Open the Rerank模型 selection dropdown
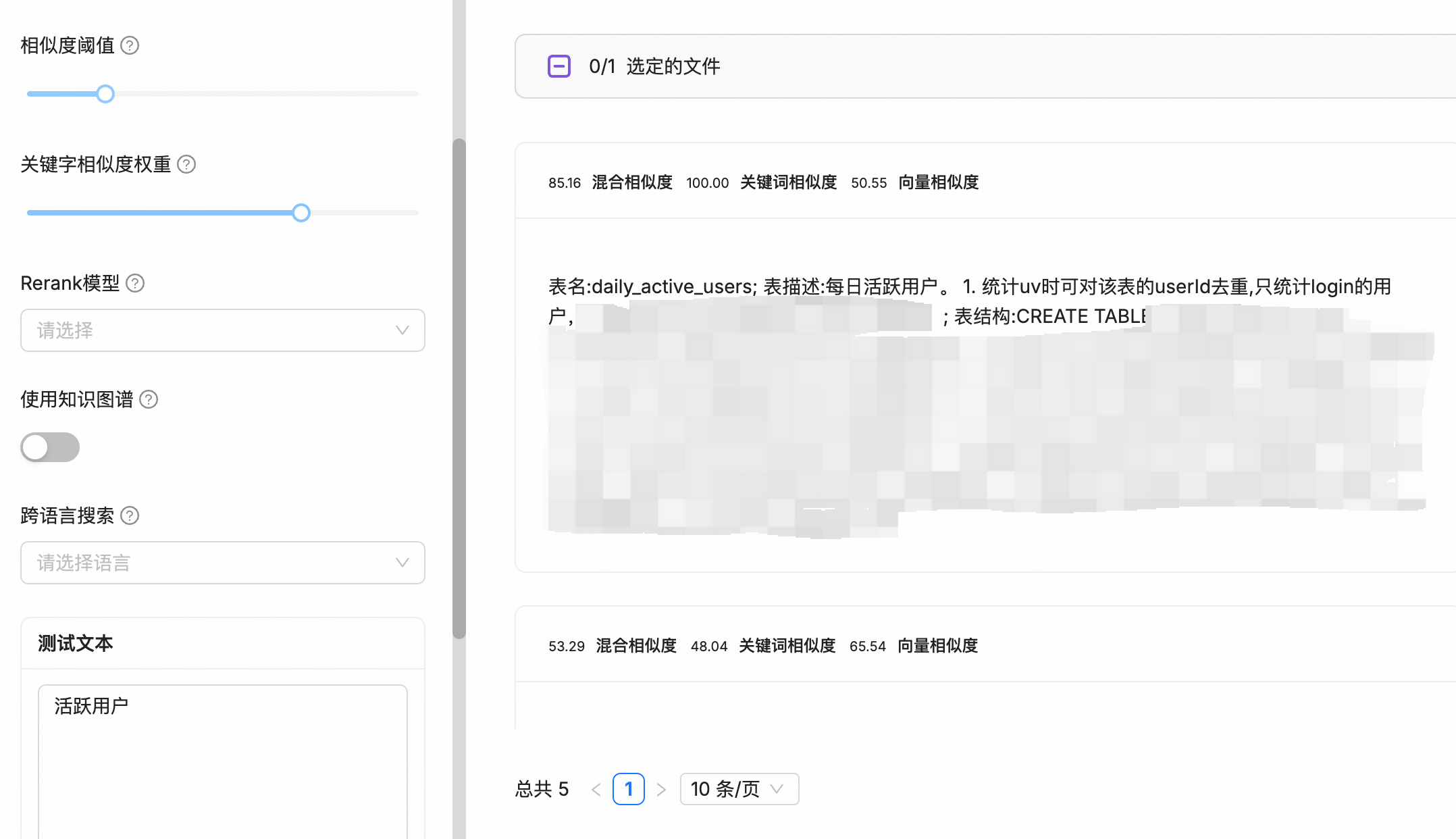 [x=223, y=330]
